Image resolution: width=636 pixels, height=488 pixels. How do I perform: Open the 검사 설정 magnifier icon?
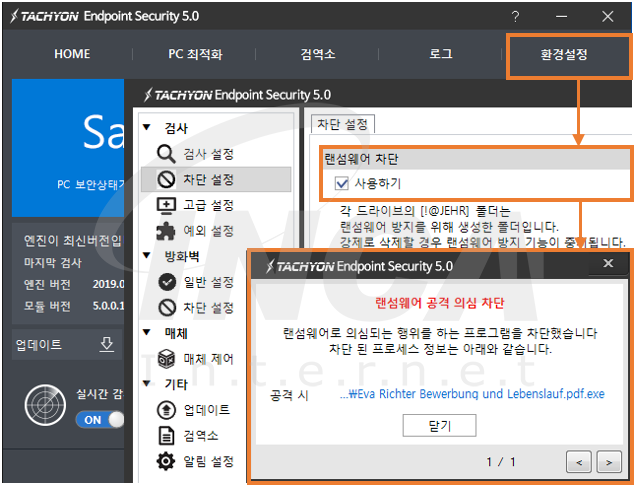166,154
